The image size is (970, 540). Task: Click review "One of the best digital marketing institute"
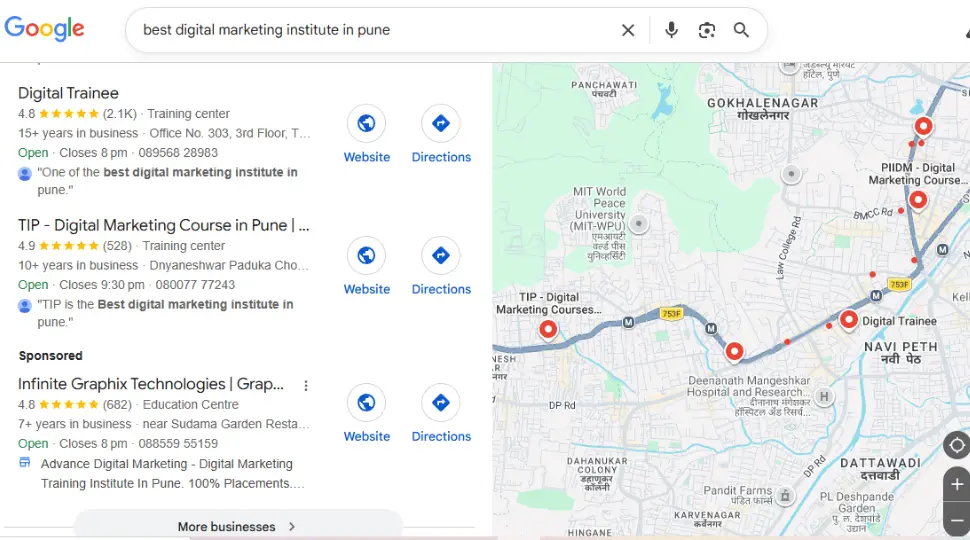tap(167, 181)
